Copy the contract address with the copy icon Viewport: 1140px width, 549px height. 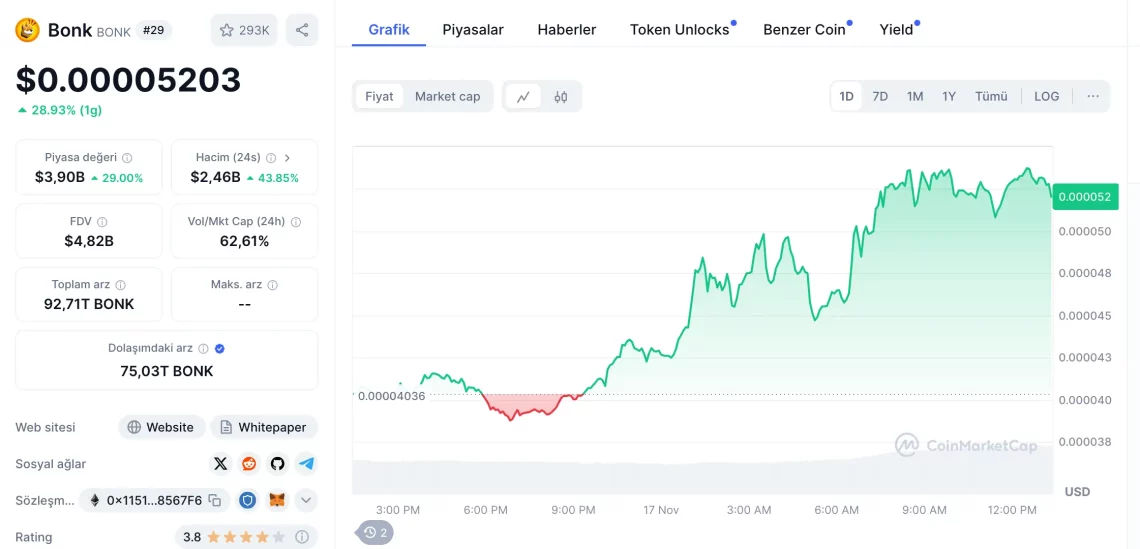point(215,500)
